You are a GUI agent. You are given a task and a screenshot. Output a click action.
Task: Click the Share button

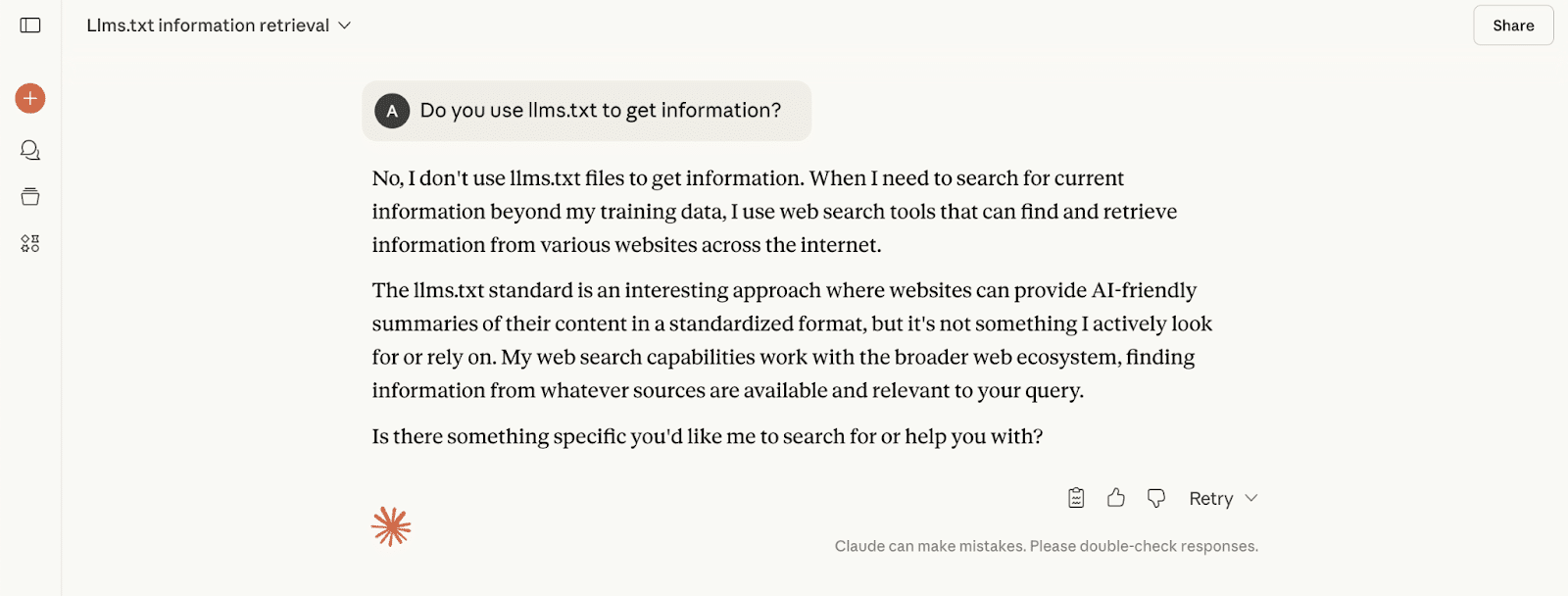(1513, 25)
